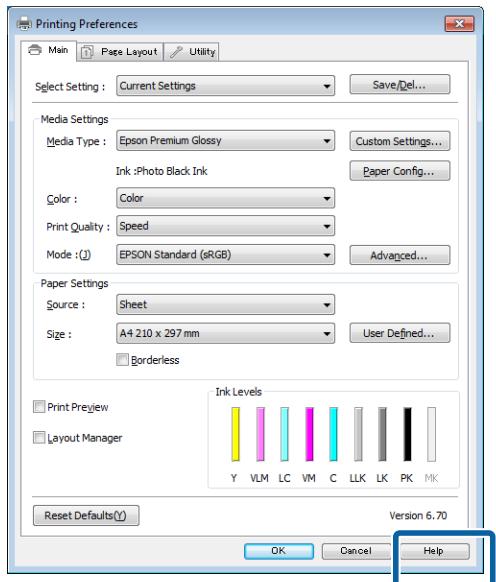
Task: Click the yellow (Y) ink level bar
Action: (235, 434)
